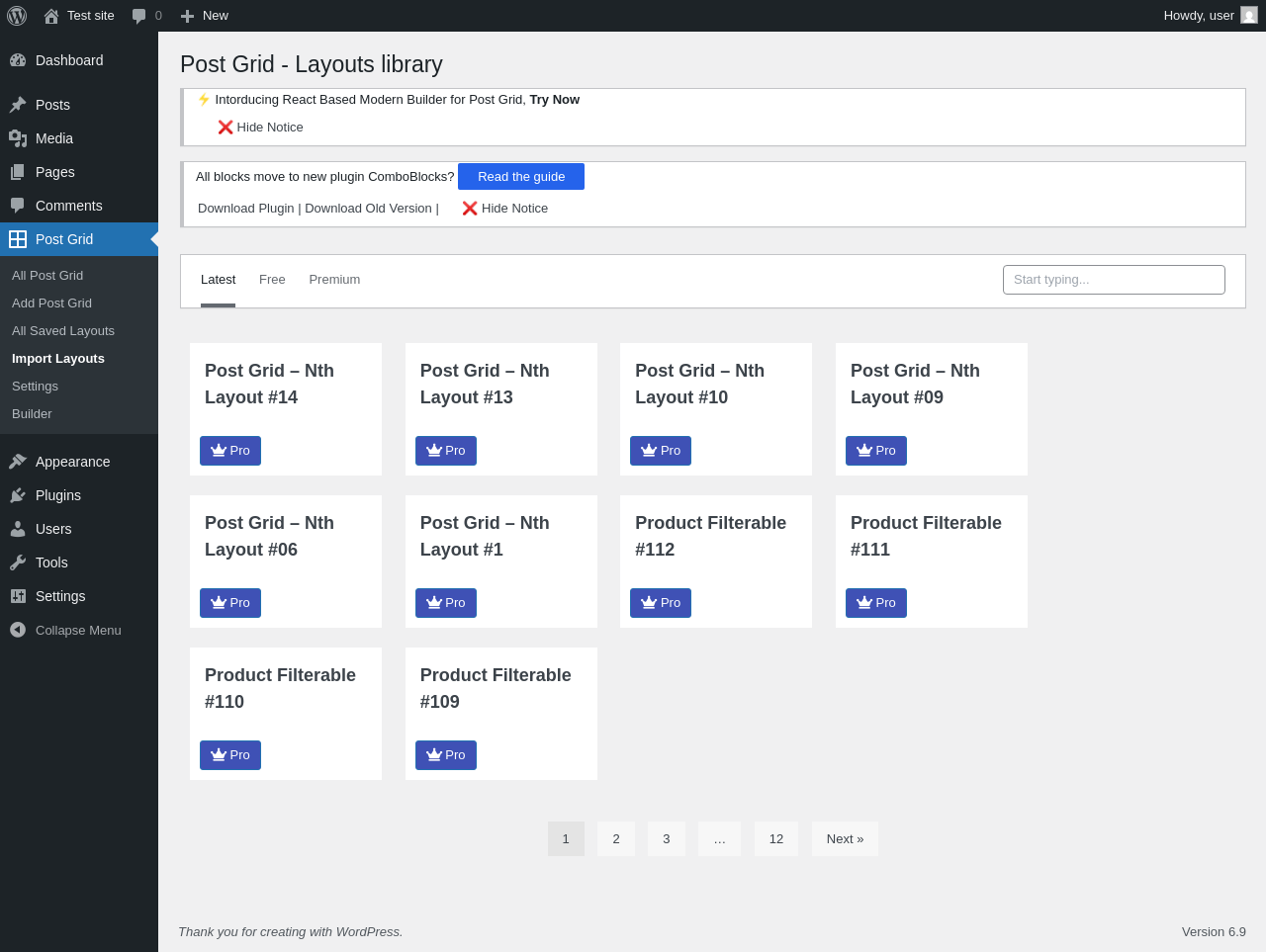This screenshot has height=952, width=1266.
Task: Open All Saved Layouts submenu item
Action: 63,331
